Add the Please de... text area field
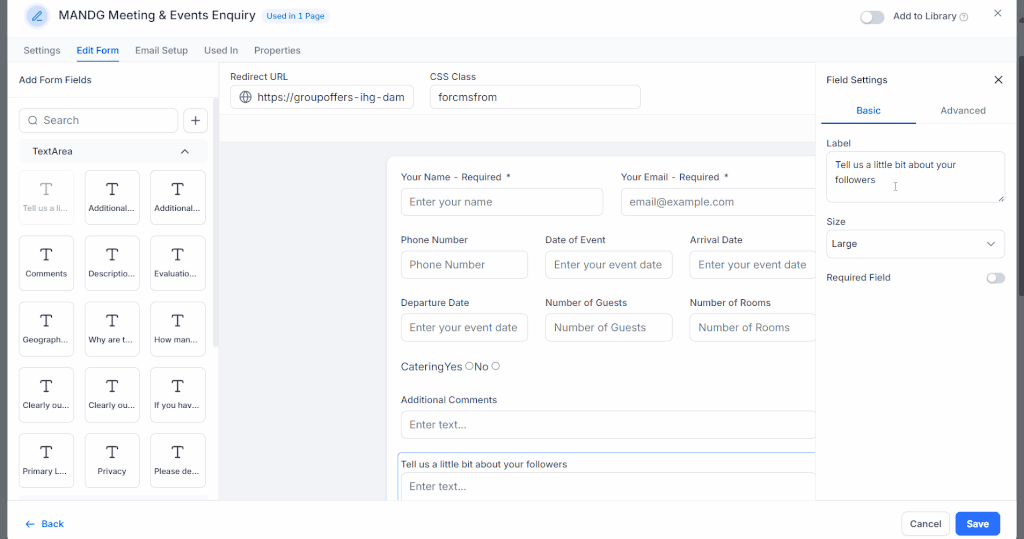This screenshot has width=1024, height=539. (x=178, y=460)
